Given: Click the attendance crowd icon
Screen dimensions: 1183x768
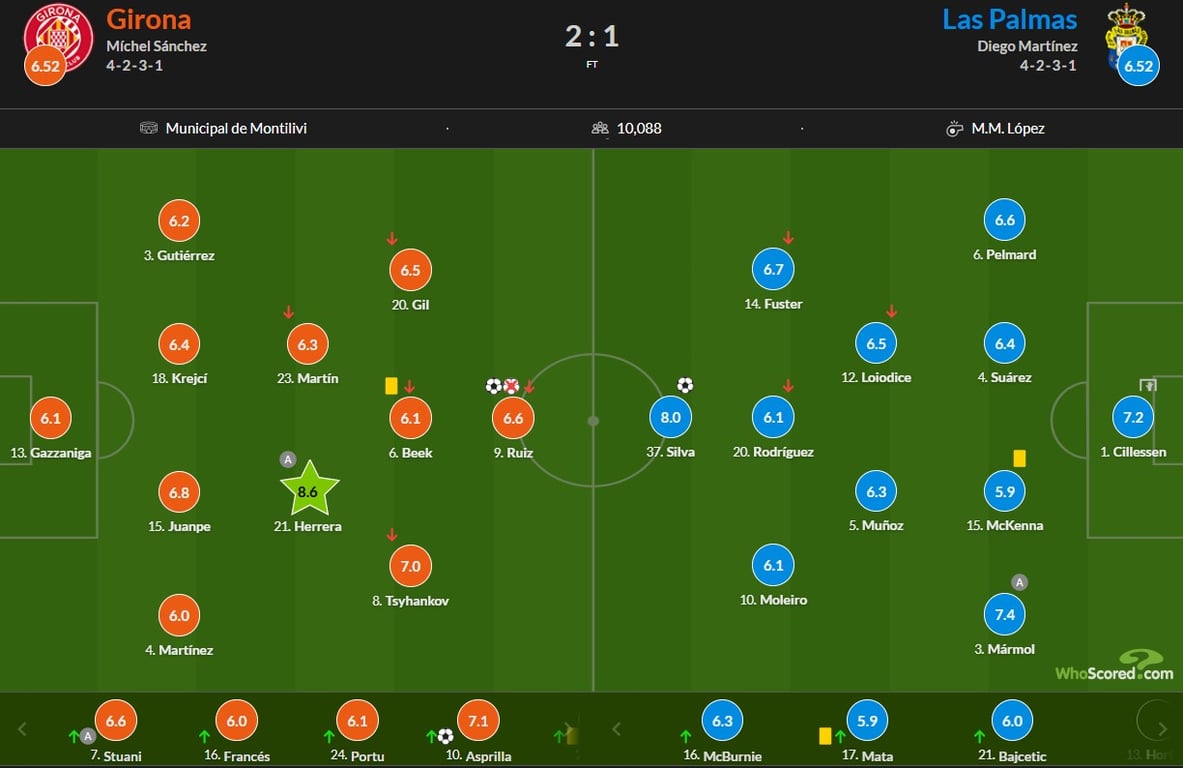Looking at the screenshot, I should pos(600,128).
